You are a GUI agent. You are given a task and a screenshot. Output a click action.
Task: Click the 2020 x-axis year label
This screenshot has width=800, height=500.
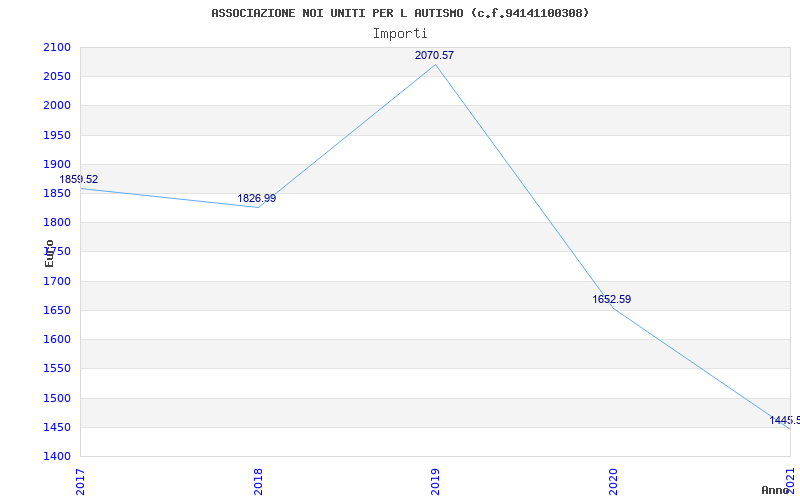tap(613, 482)
